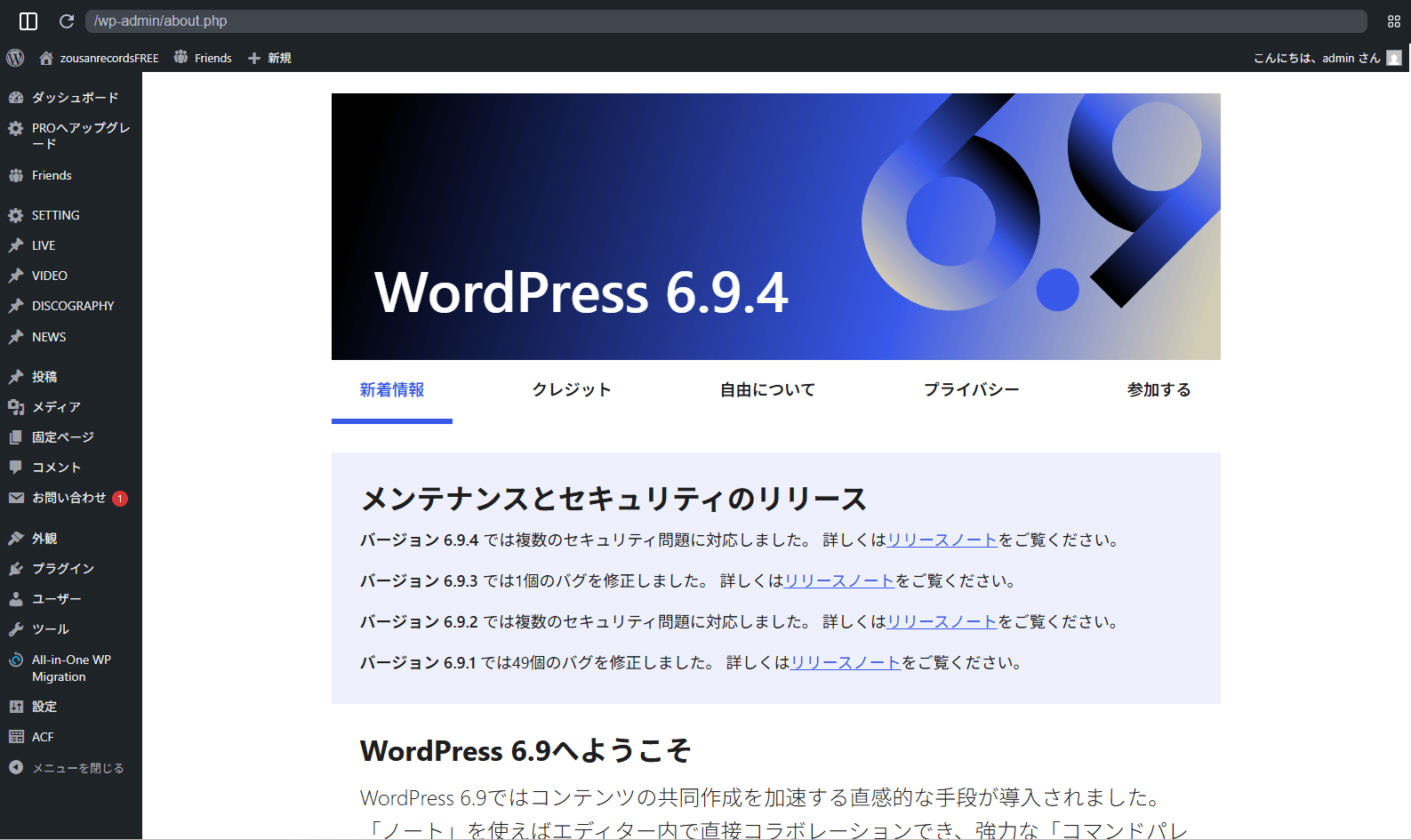Expand the こんにちは admin account menu
The width and height of the screenshot is (1411, 840).
pos(1316,58)
